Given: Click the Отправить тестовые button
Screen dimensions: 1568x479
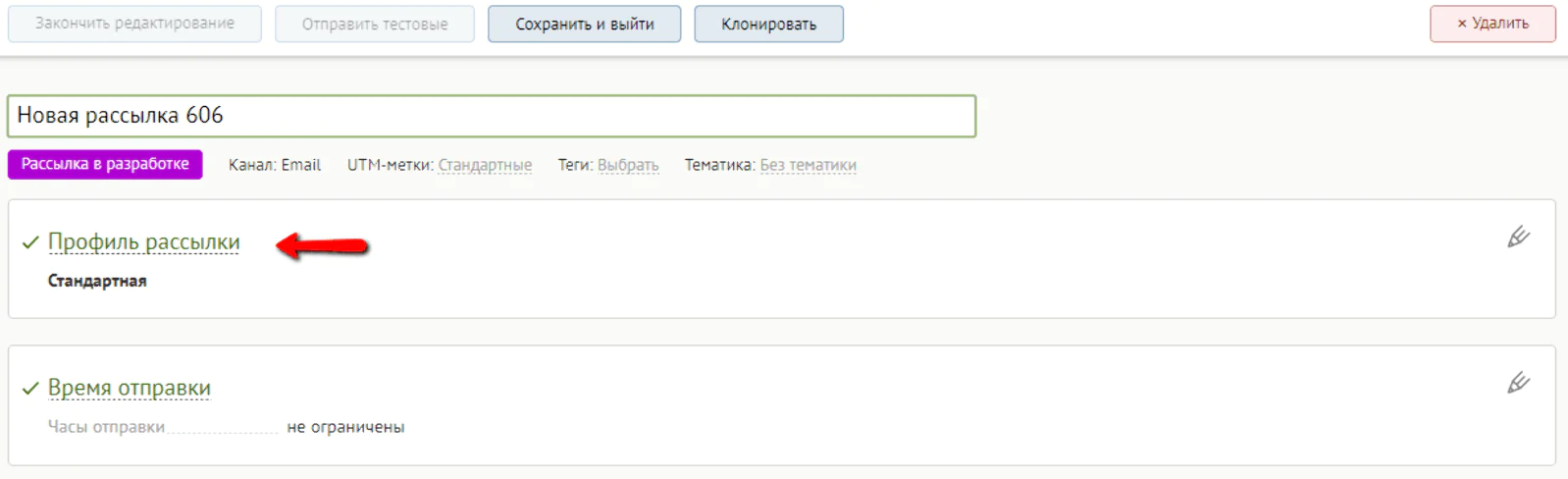Looking at the screenshot, I should [x=375, y=24].
